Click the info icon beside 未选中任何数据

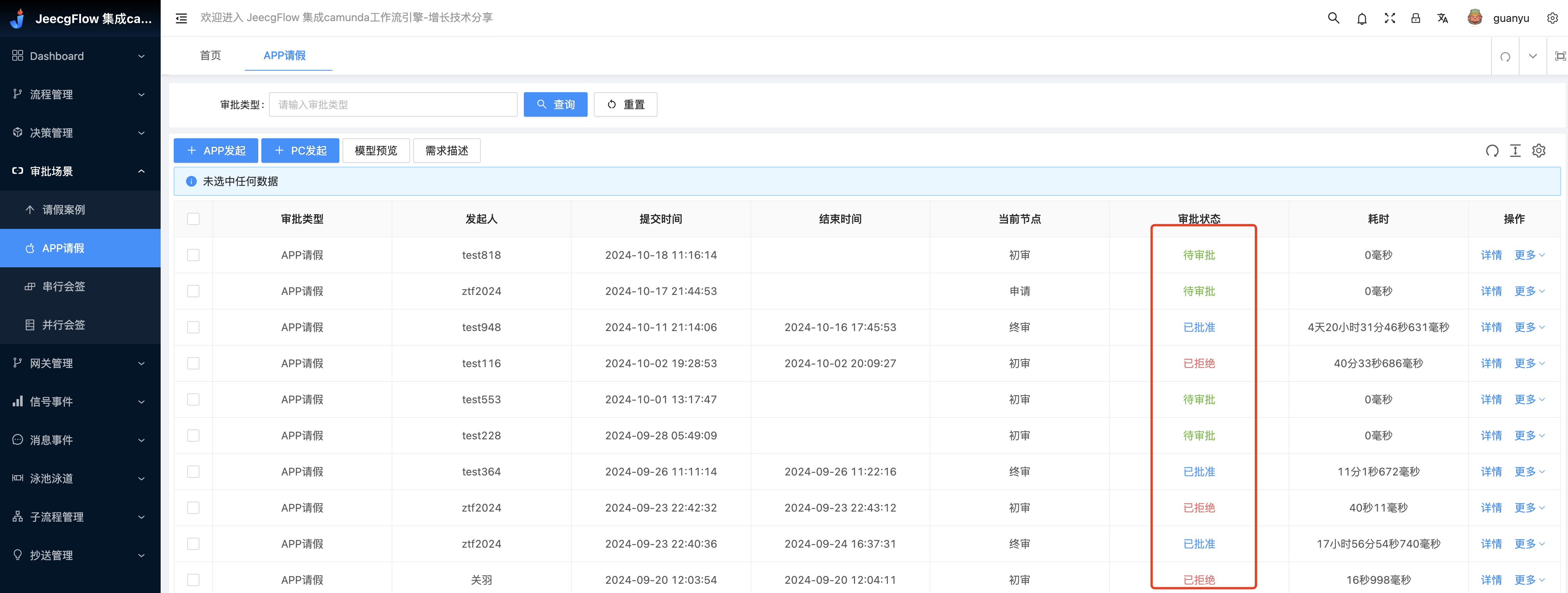191,181
